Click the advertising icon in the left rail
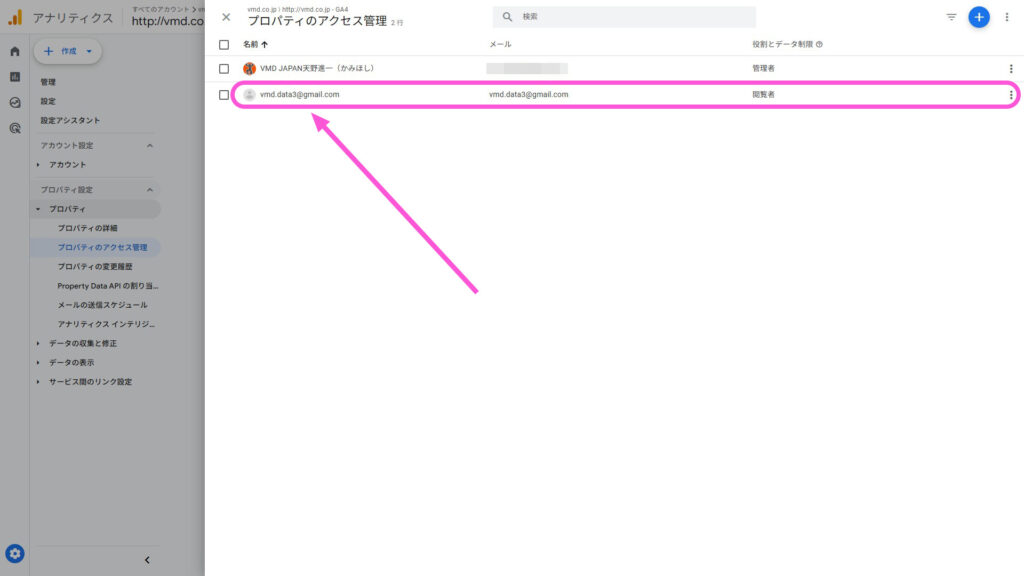1024x576 pixels. (x=14, y=128)
